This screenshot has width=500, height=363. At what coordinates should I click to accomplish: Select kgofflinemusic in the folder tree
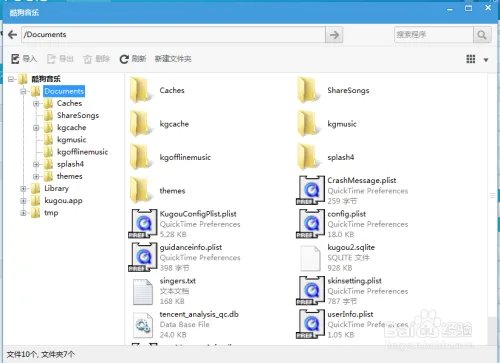[82, 152]
